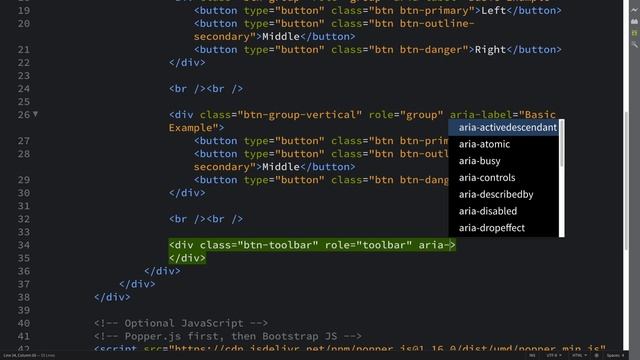The height and width of the screenshot is (360, 640).
Task: Click the editor vertical scrollbar thumb
Action: 626,180
